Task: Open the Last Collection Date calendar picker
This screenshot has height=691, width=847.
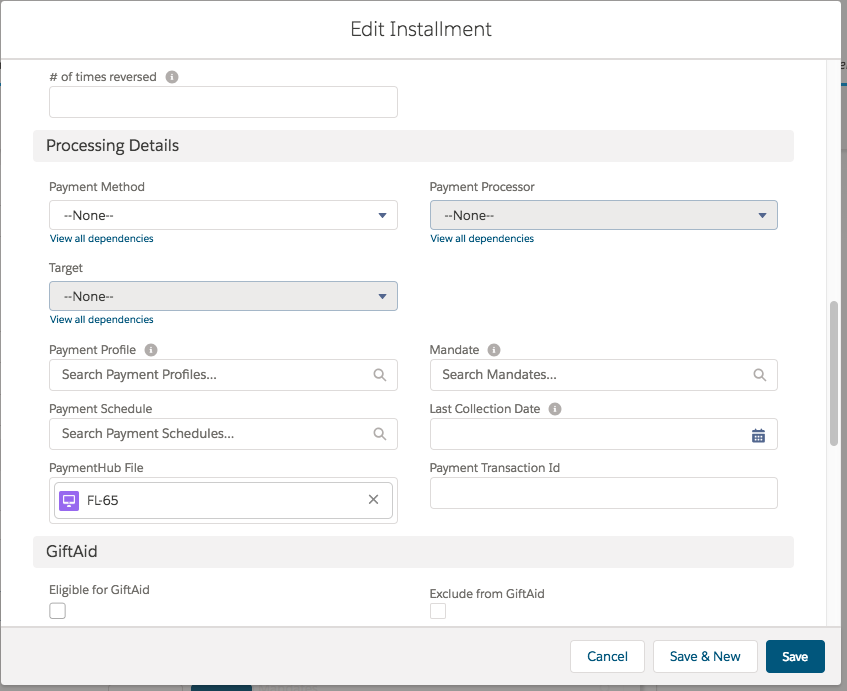Action: pos(758,435)
